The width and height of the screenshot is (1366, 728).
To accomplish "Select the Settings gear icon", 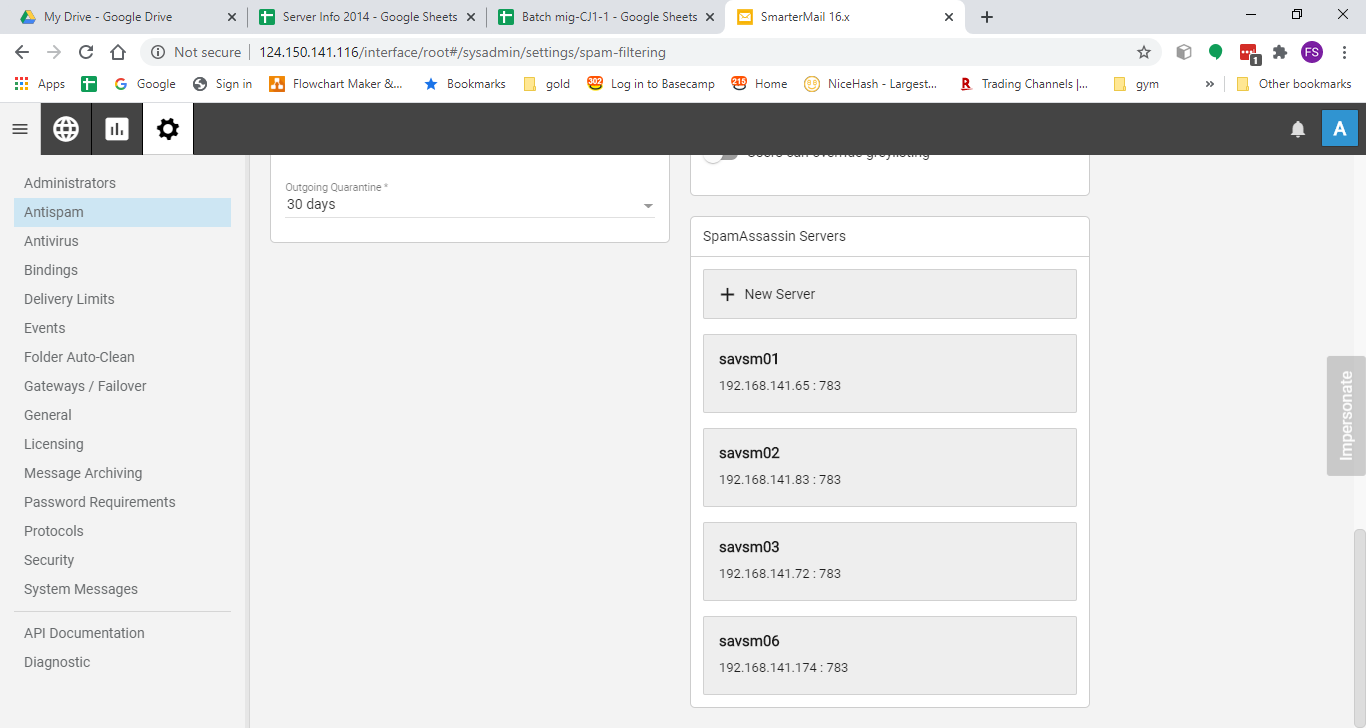I will pos(168,129).
